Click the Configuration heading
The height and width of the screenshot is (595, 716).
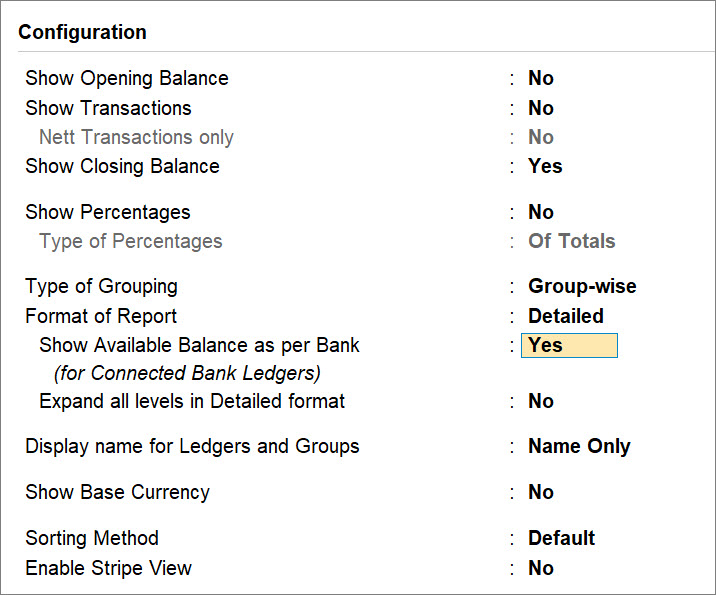[x=82, y=32]
